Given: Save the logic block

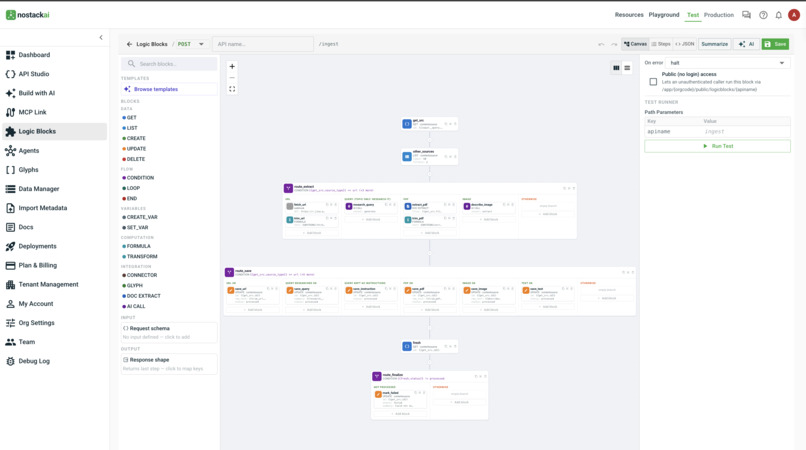Looking at the screenshot, I should point(775,44).
